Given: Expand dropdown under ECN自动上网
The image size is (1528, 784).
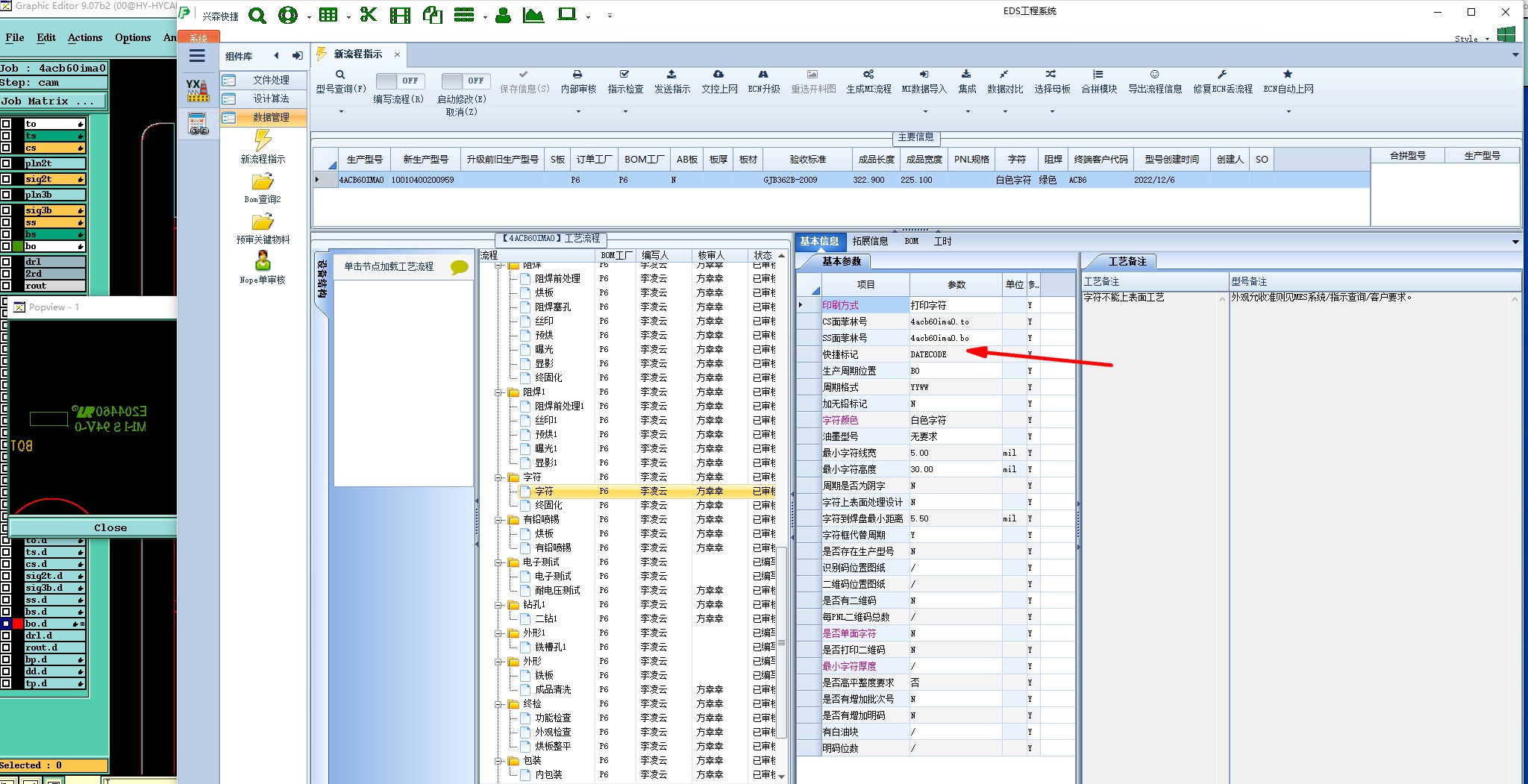Looking at the screenshot, I should [x=1289, y=112].
